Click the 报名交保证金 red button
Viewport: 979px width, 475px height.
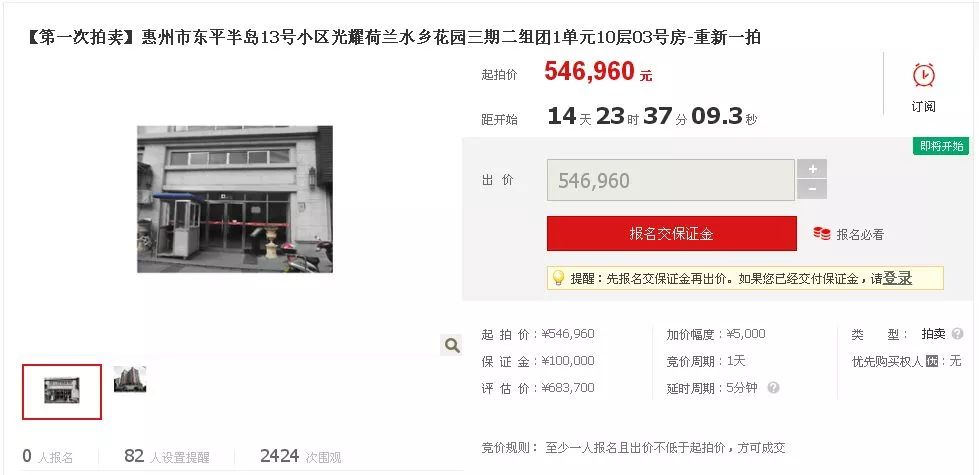tap(672, 233)
